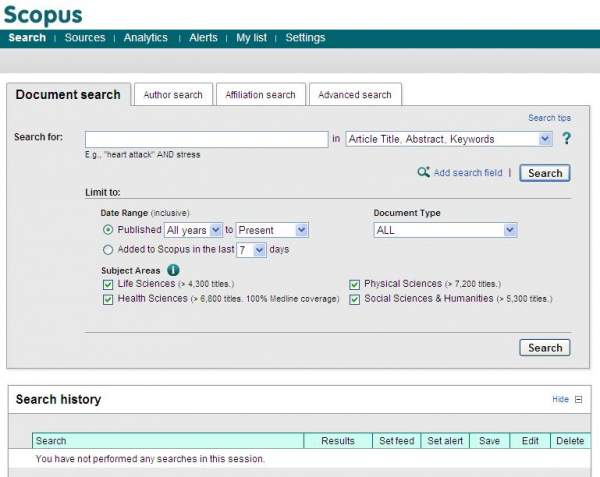Select the Published date range radio button
The width and height of the screenshot is (600, 477).
108,230
